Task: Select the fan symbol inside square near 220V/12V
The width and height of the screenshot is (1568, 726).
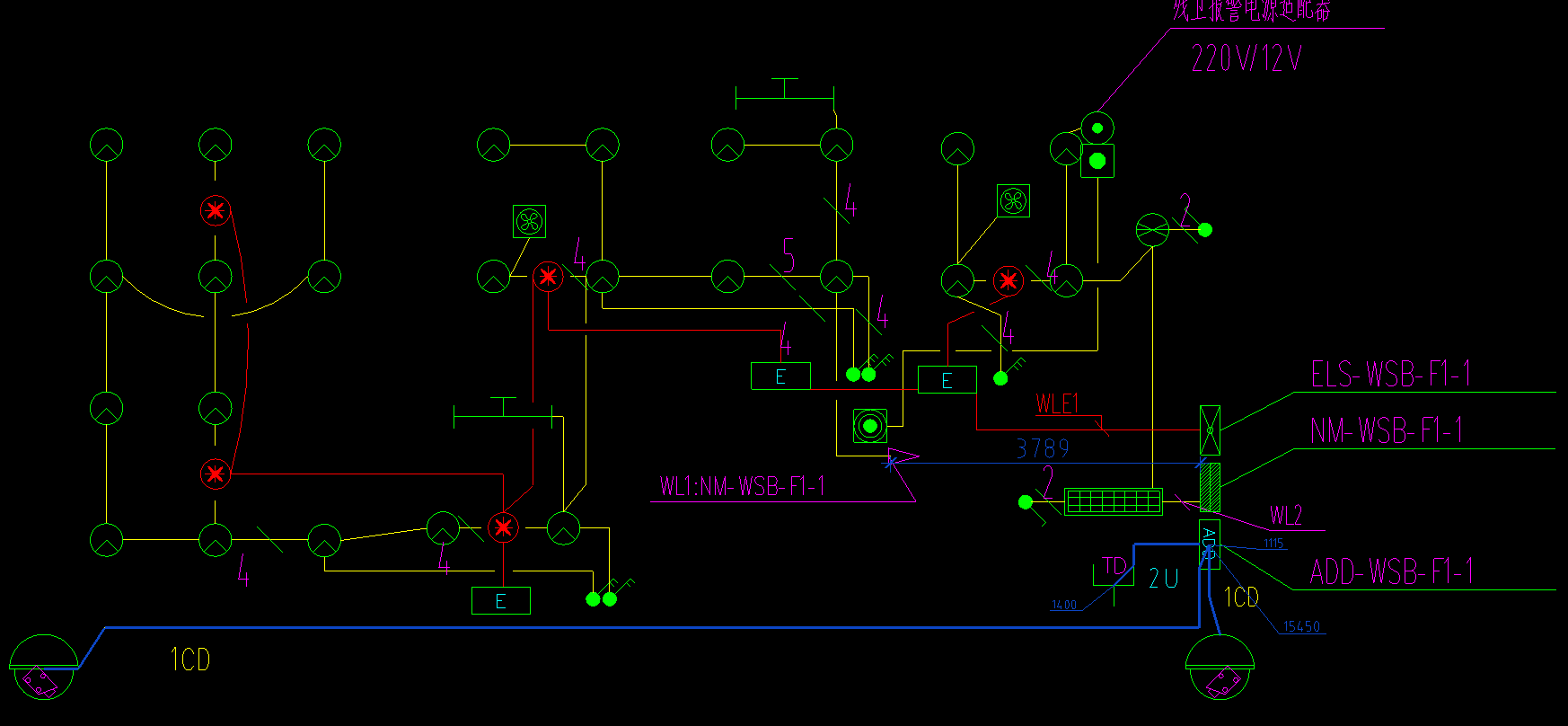Action: (1013, 200)
